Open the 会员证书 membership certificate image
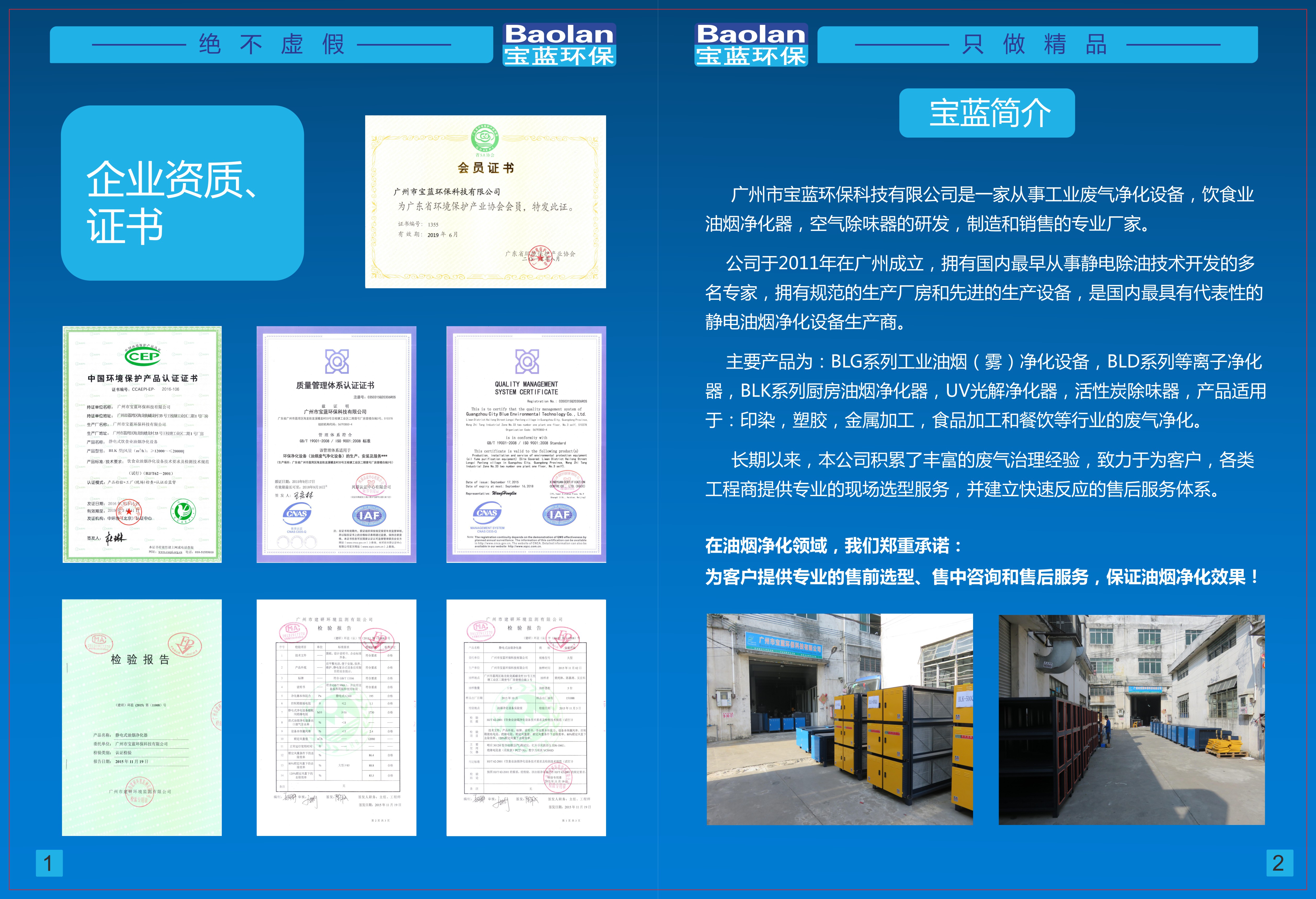The height and width of the screenshot is (899, 1316). point(485,202)
